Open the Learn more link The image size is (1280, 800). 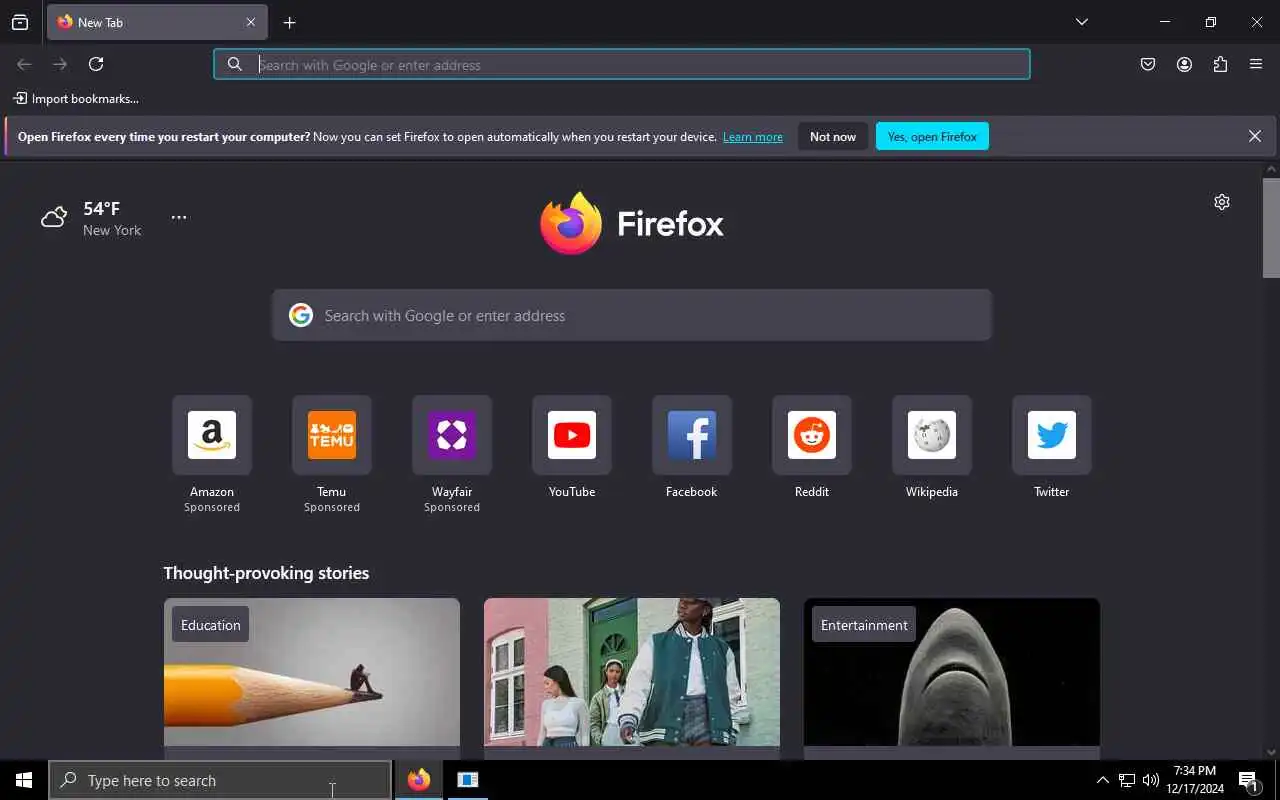coord(752,137)
